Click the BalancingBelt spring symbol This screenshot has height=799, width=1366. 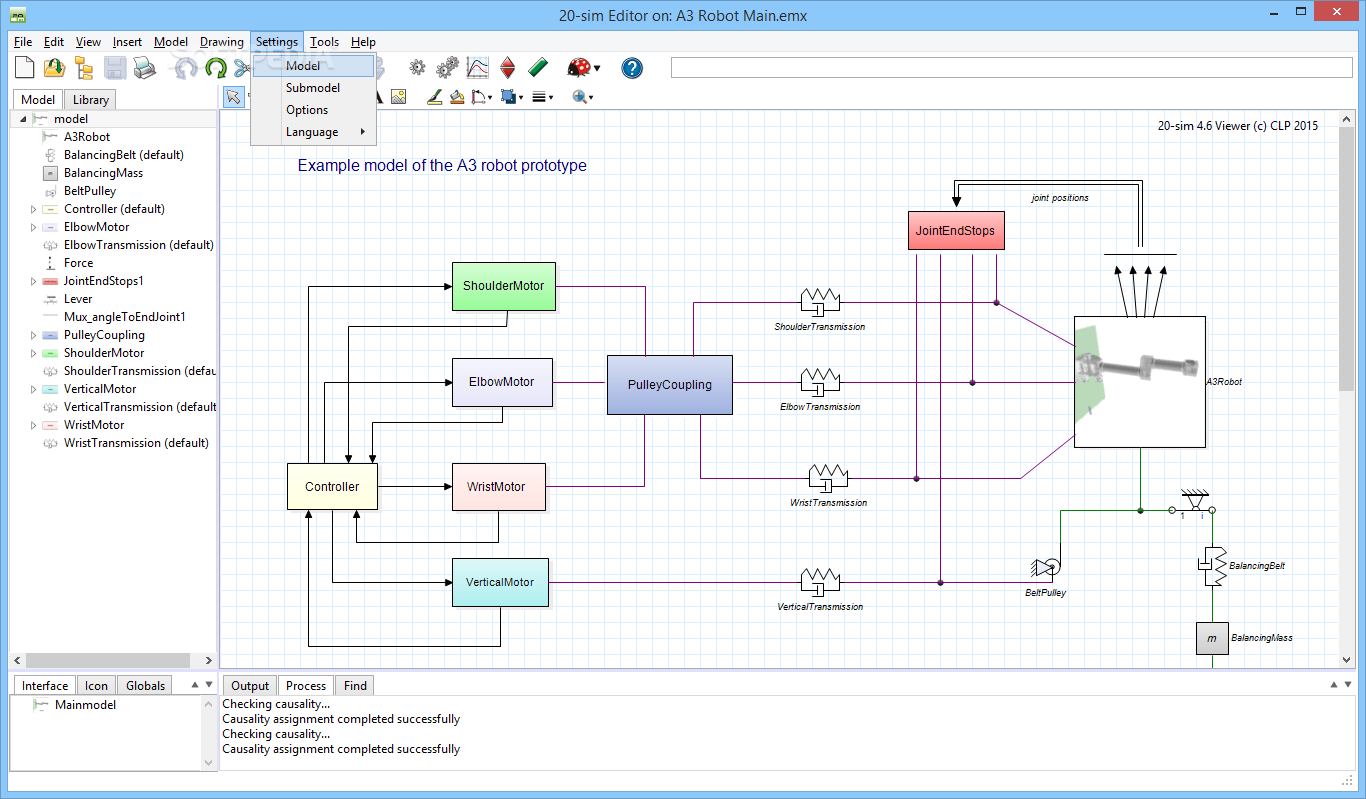tap(1211, 567)
